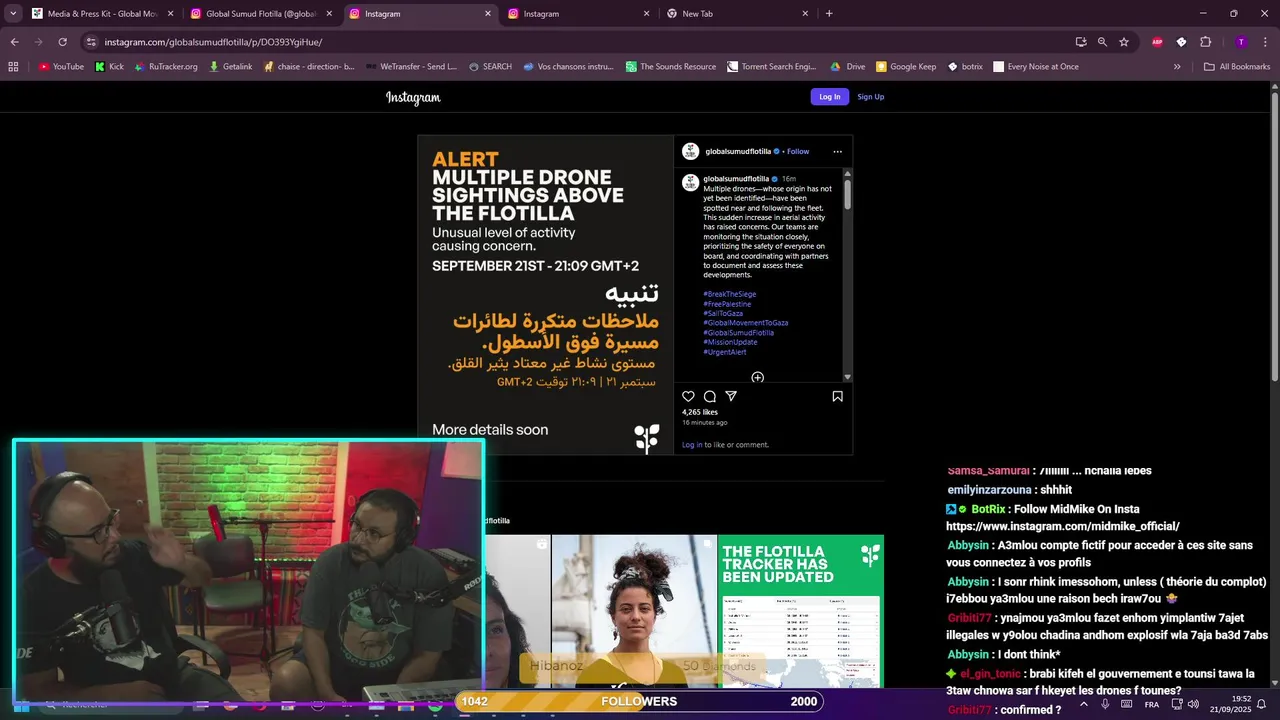Click the FRA keyboard language indicator
This screenshot has width=1280, height=720.
click(1152, 705)
